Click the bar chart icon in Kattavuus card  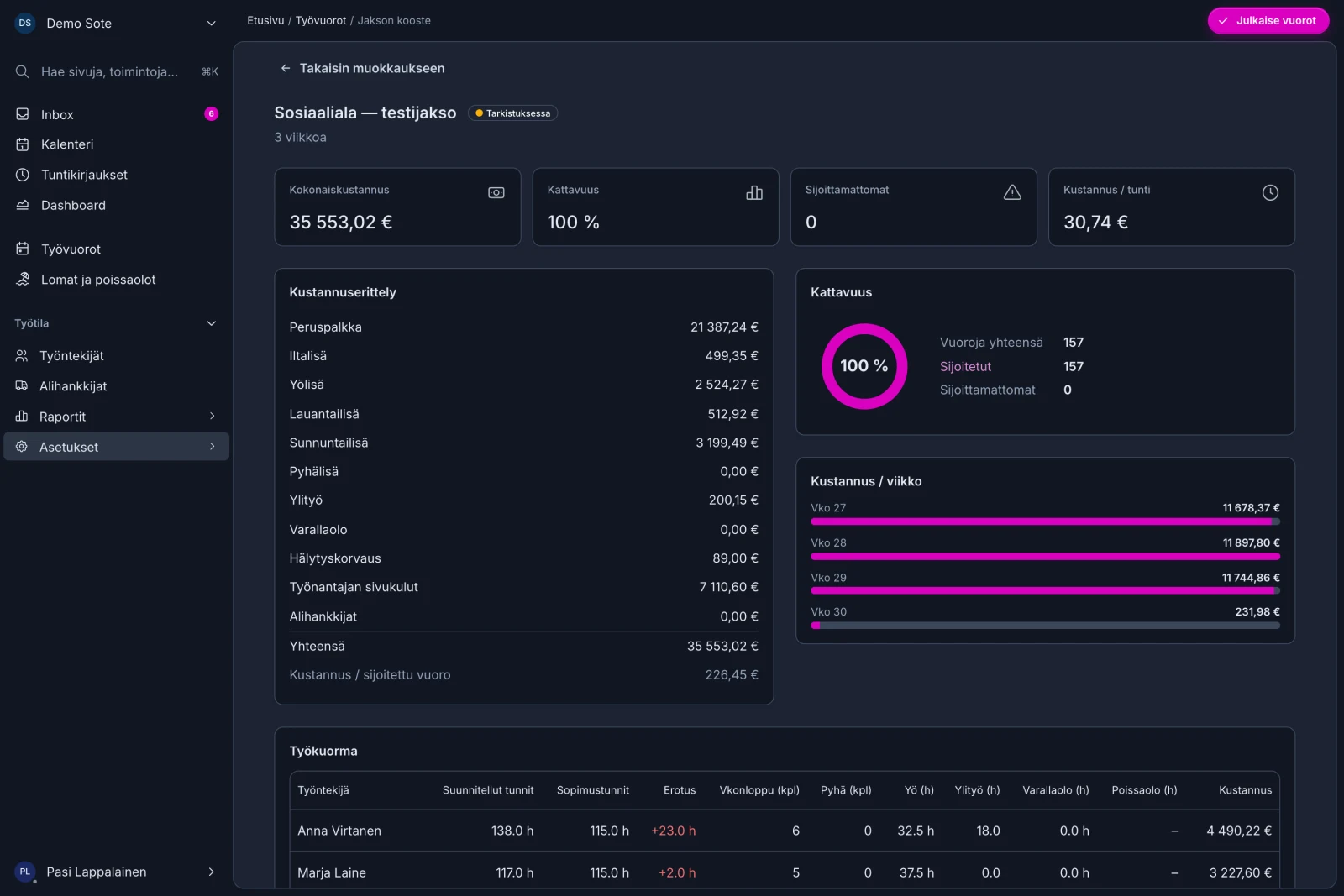pos(754,193)
